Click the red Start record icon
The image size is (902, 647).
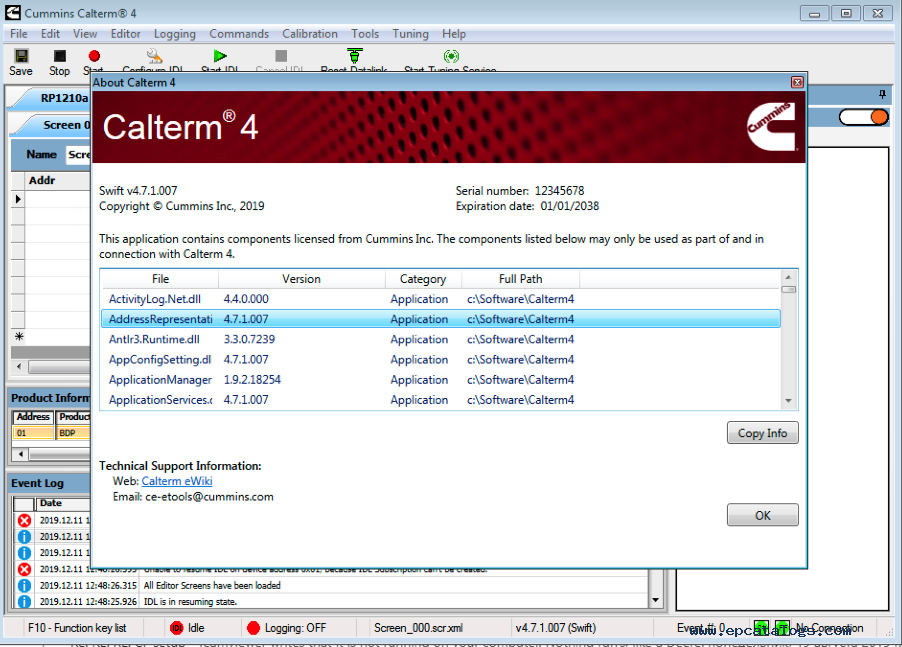tap(94, 56)
